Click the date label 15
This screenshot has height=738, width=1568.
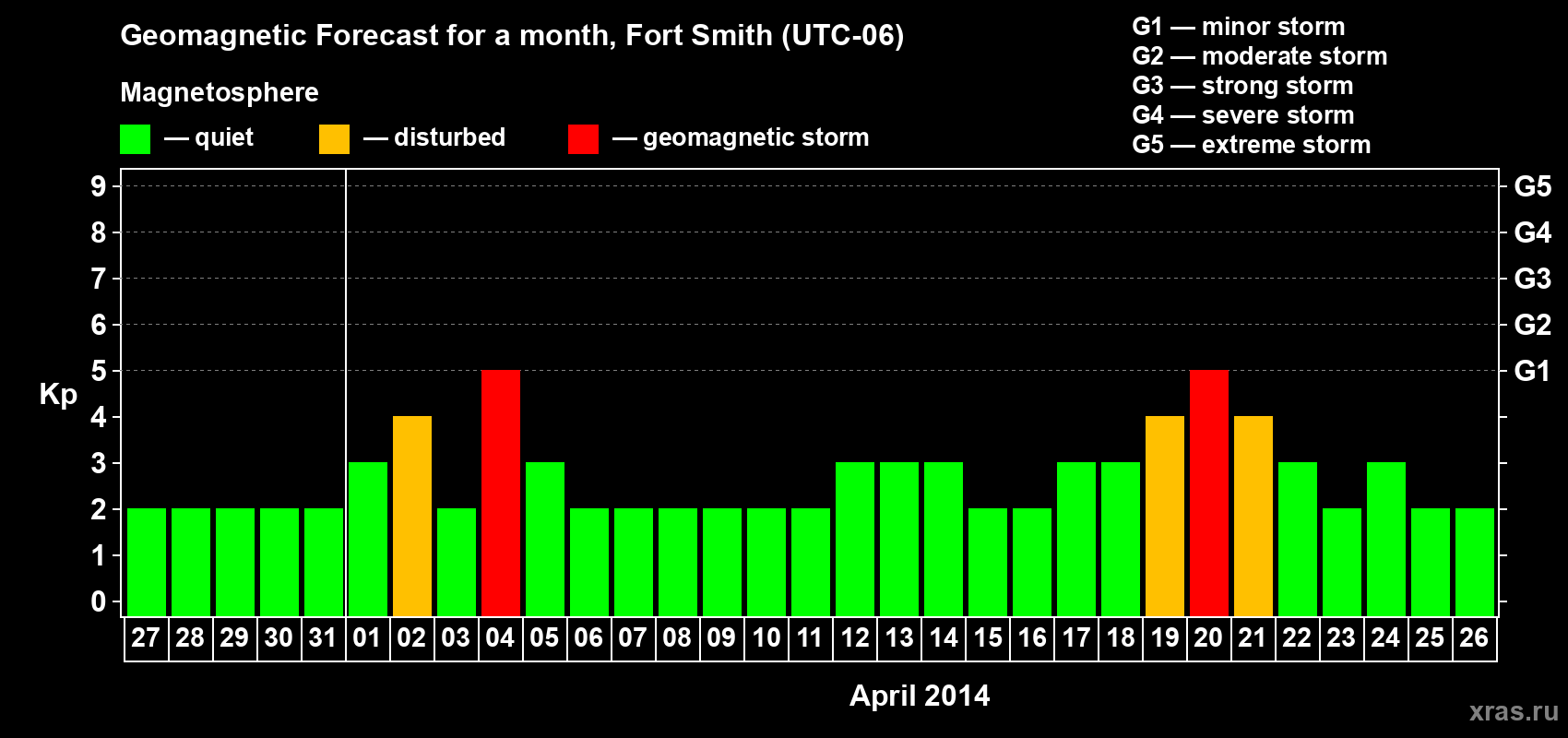click(987, 637)
